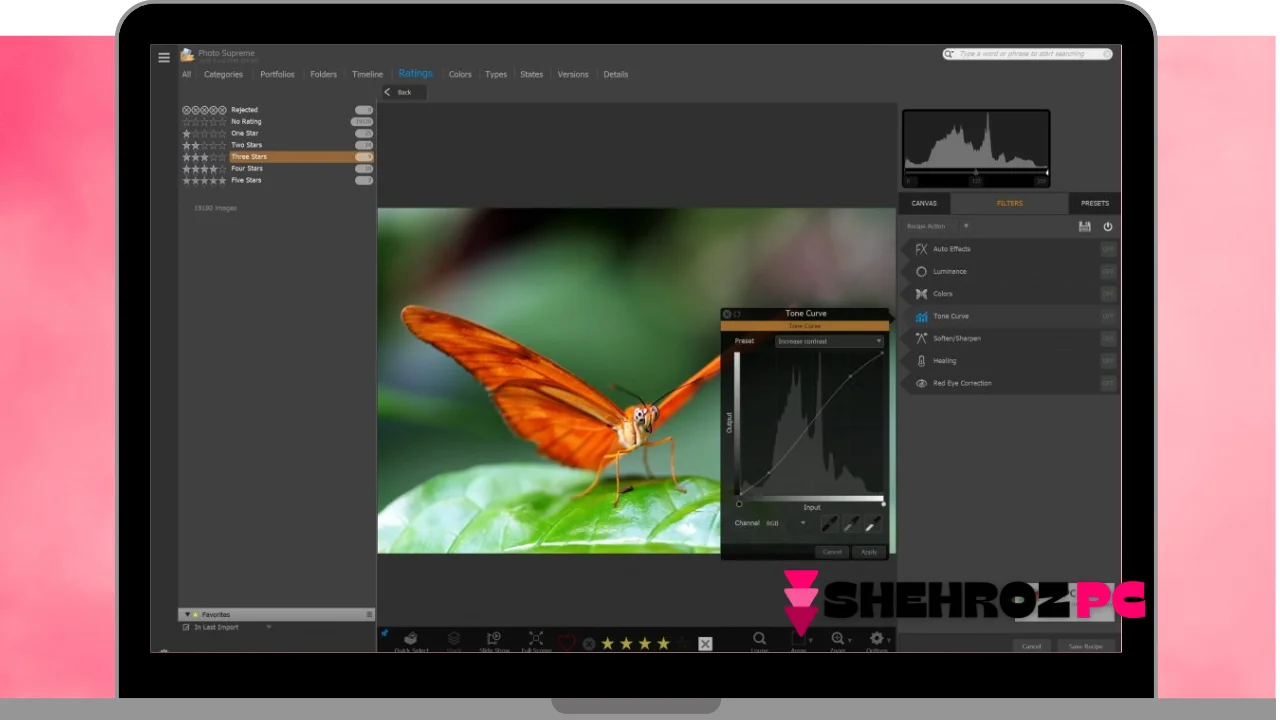Enter Full Screen mode
The height and width of the screenshot is (720, 1280).
click(536, 641)
